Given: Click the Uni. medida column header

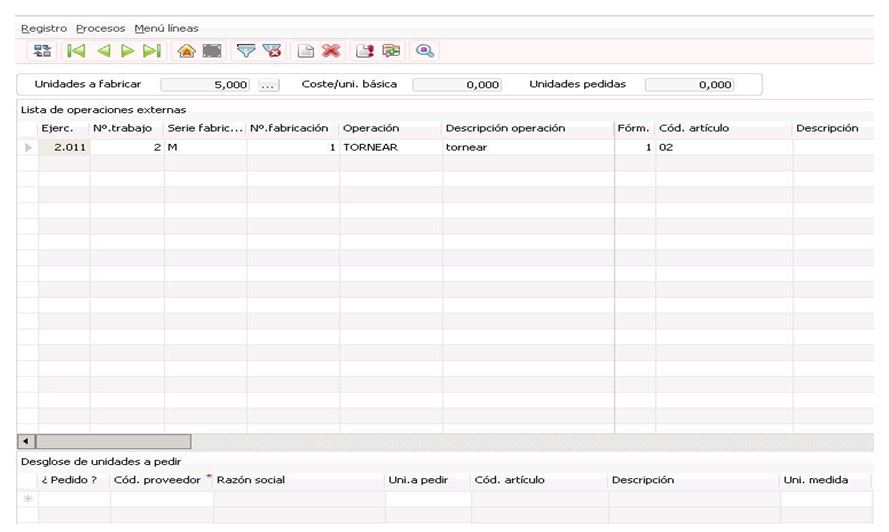Looking at the screenshot, I should (x=825, y=480).
